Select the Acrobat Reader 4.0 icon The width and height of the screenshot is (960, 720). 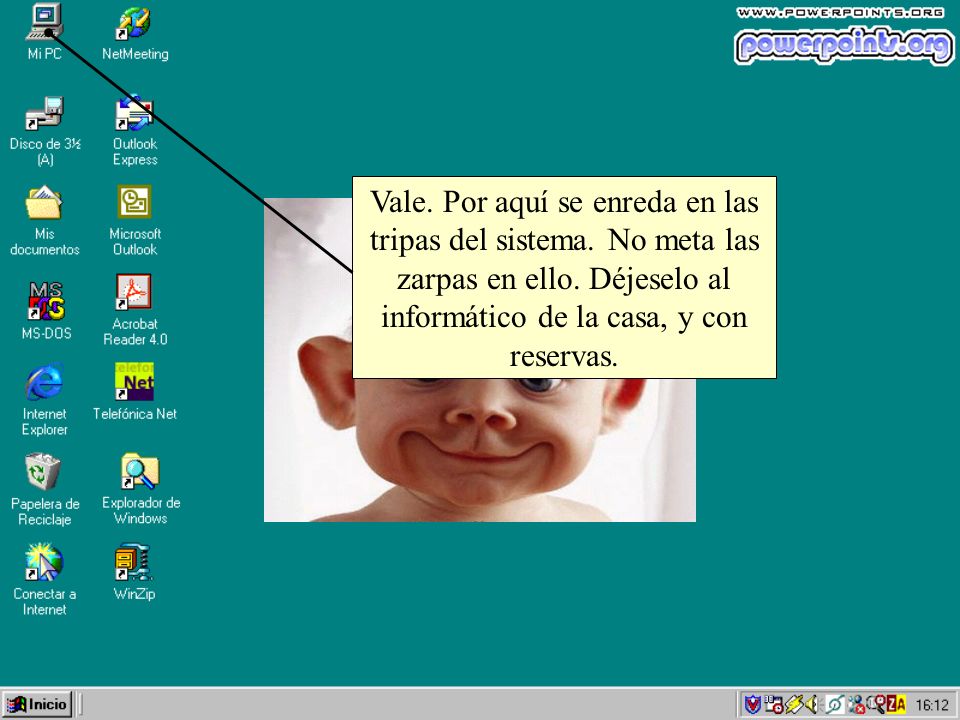click(x=135, y=310)
